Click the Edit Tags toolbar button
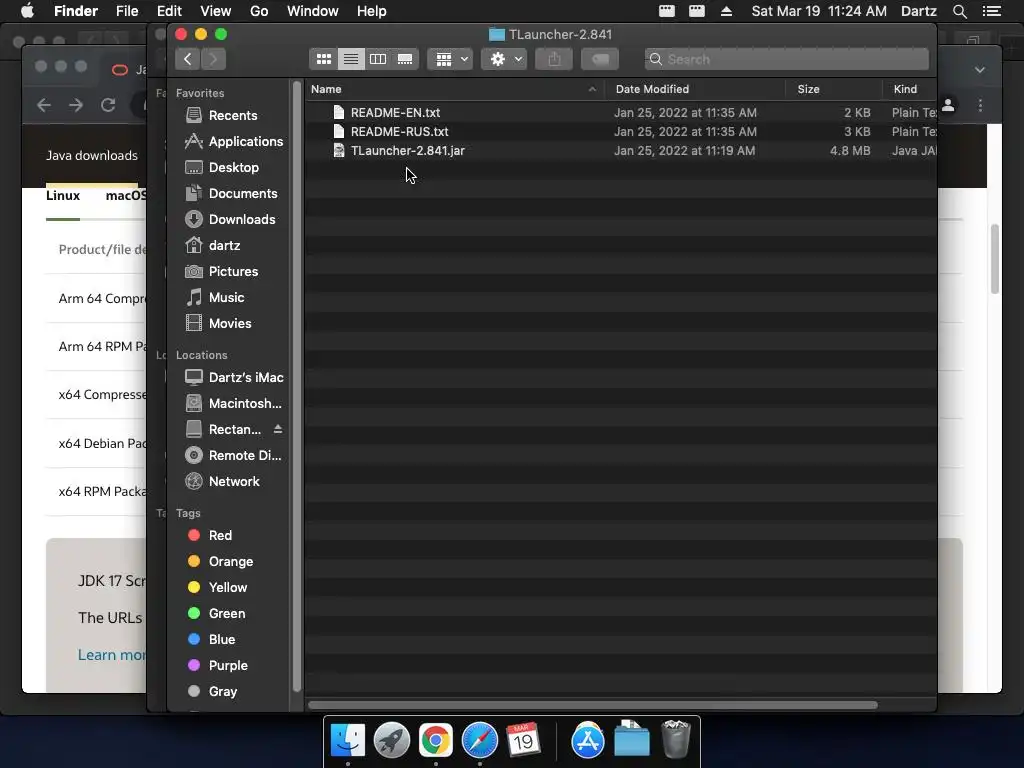This screenshot has width=1024, height=768. coord(600,59)
